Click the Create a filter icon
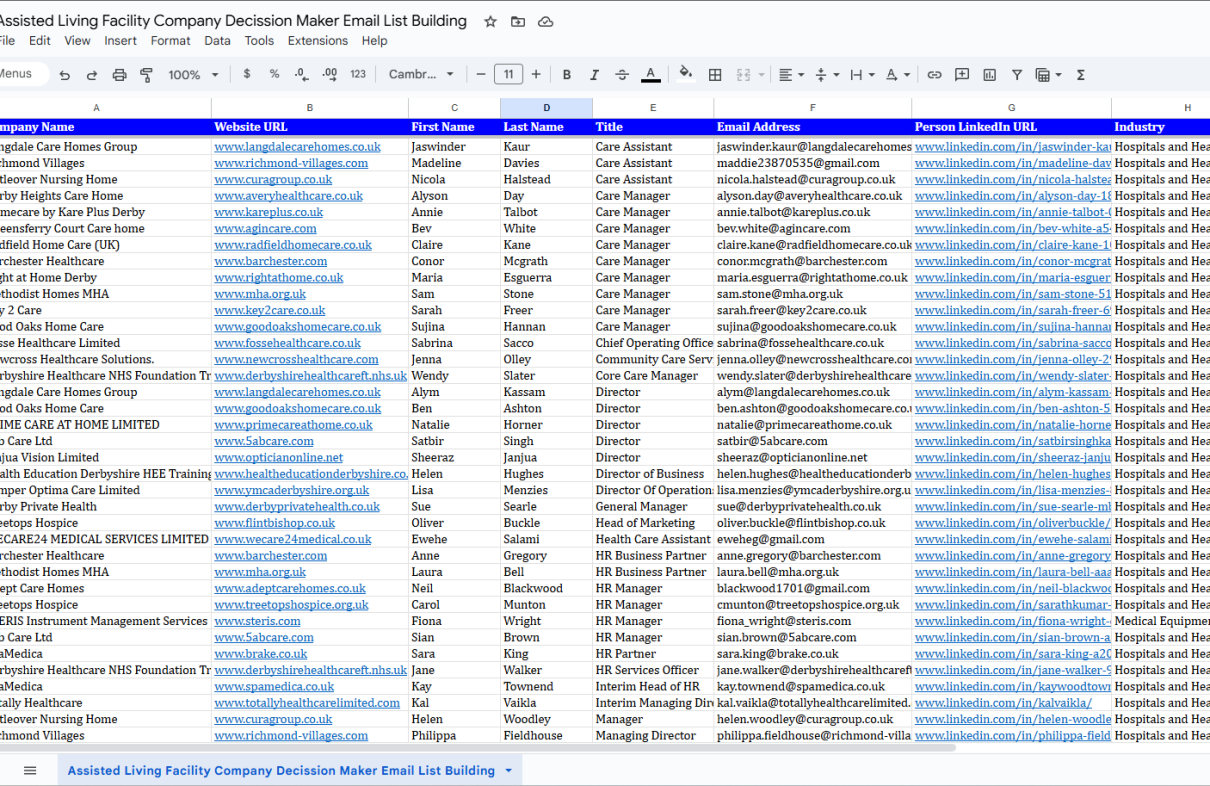 (x=1017, y=75)
